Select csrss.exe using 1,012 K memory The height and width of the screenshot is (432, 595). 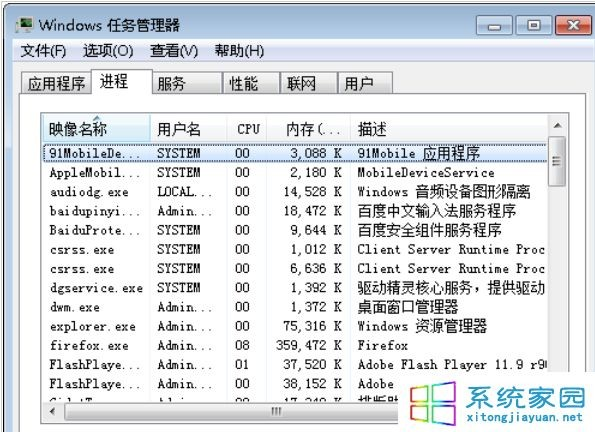coord(295,249)
